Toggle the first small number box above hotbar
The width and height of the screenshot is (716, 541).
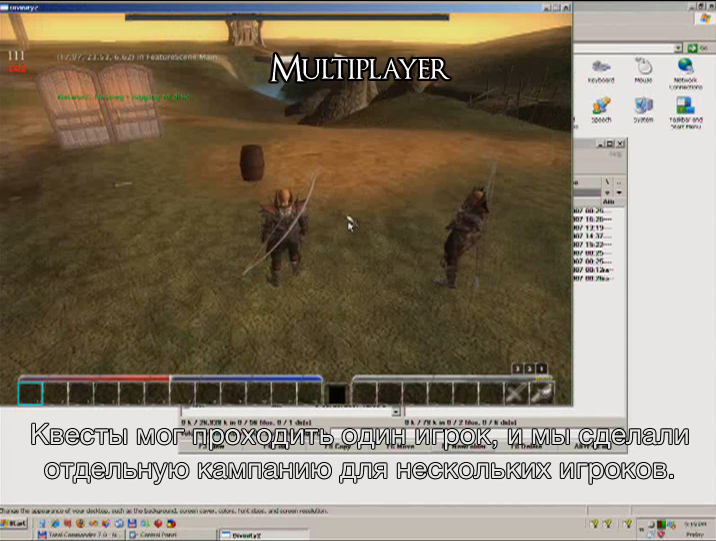click(517, 368)
